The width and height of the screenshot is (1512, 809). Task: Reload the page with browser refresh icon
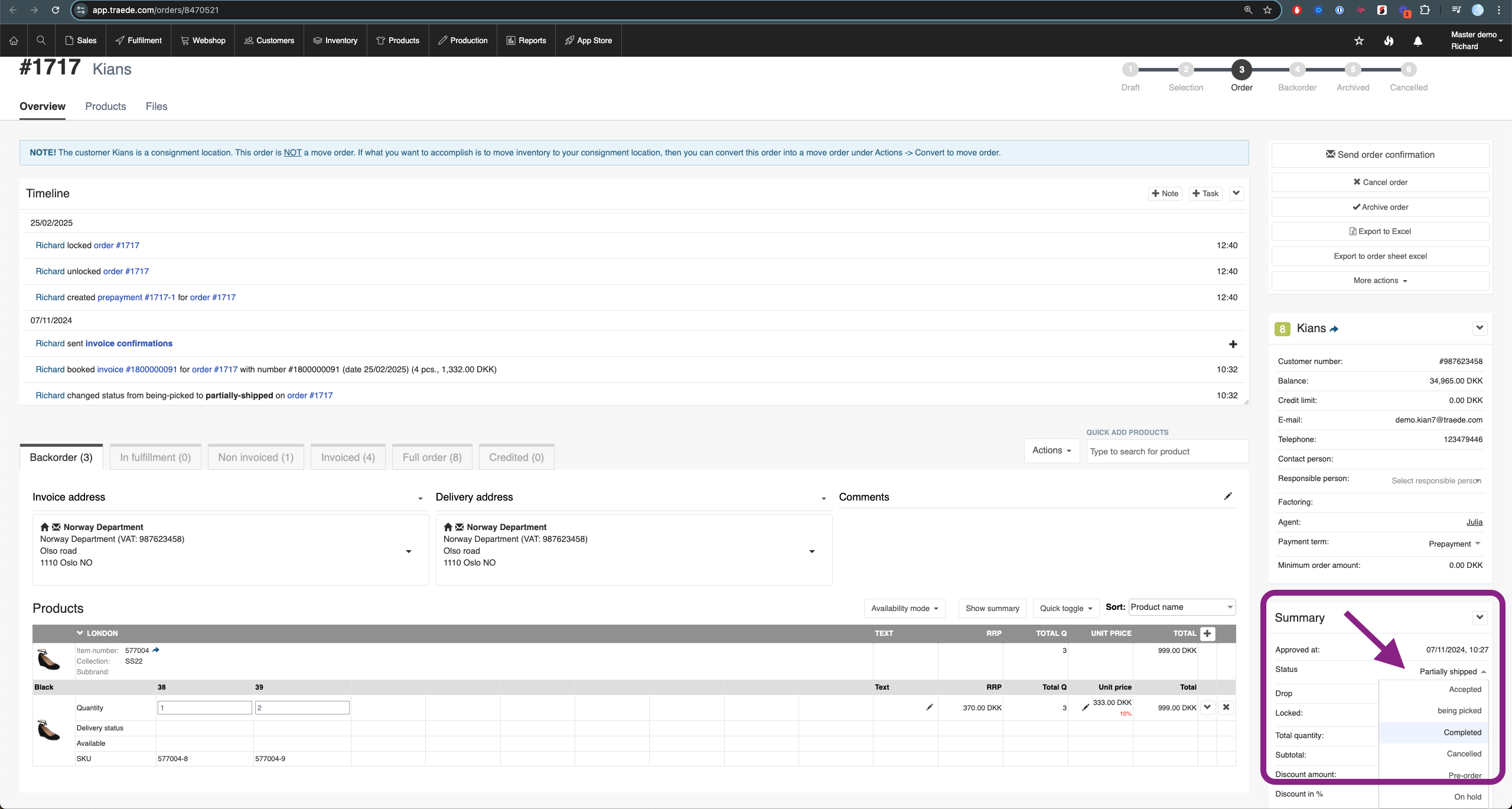tap(55, 10)
